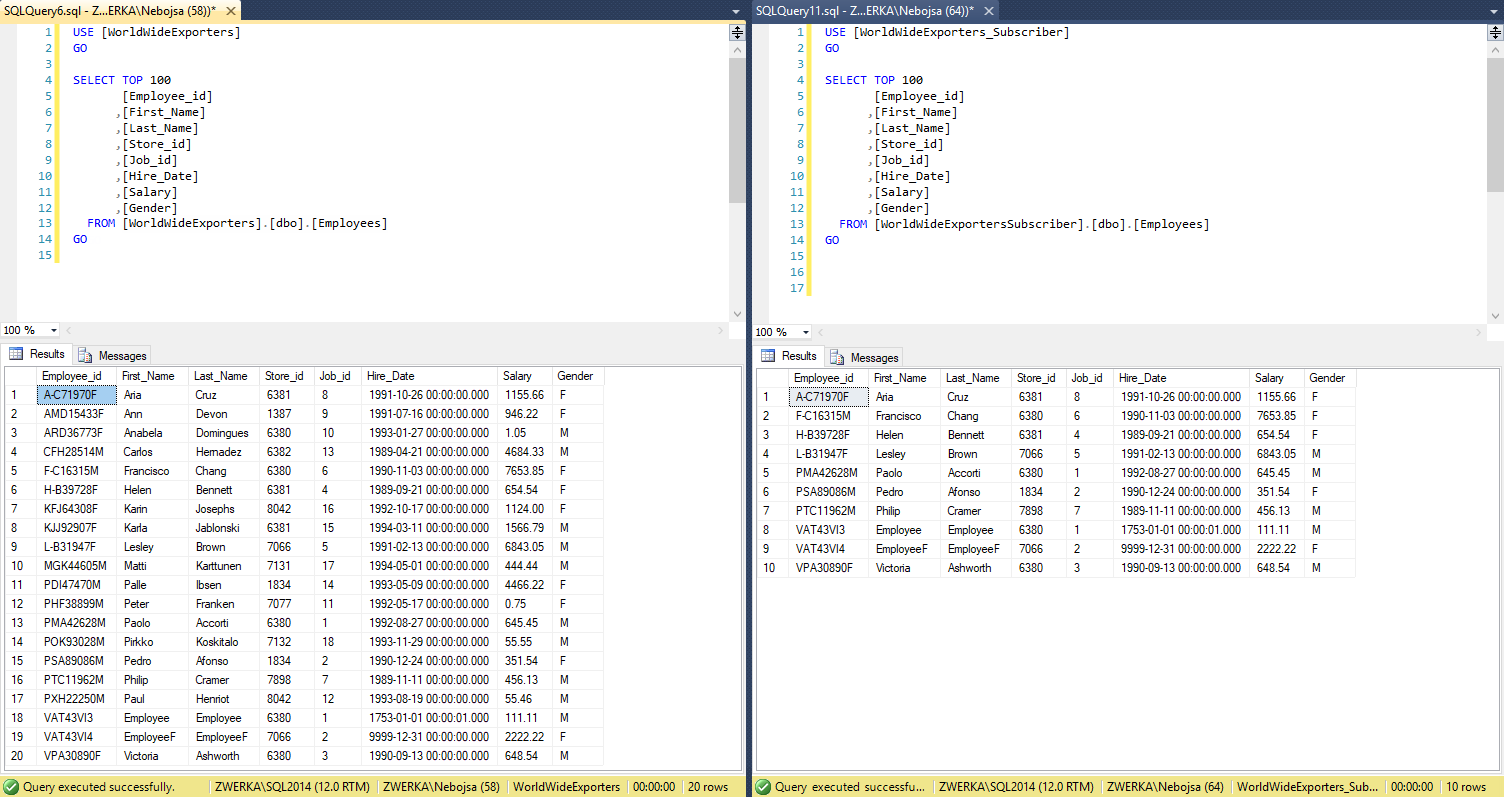The height and width of the screenshot is (797, 1504).
Task: Switch to Results tab in right query window
Action: point(789,356)
